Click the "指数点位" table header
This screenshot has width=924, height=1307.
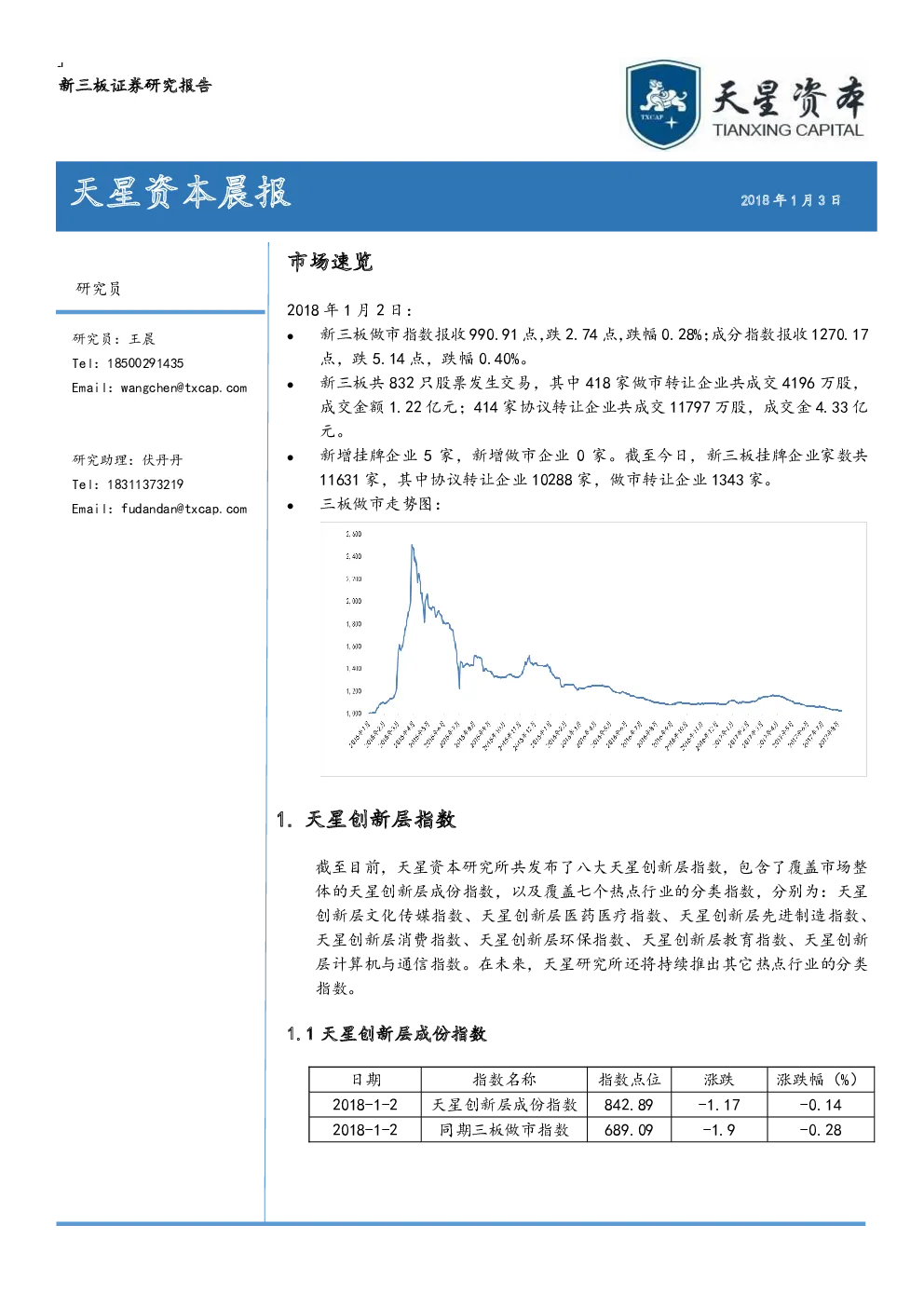pos(629,1080)
